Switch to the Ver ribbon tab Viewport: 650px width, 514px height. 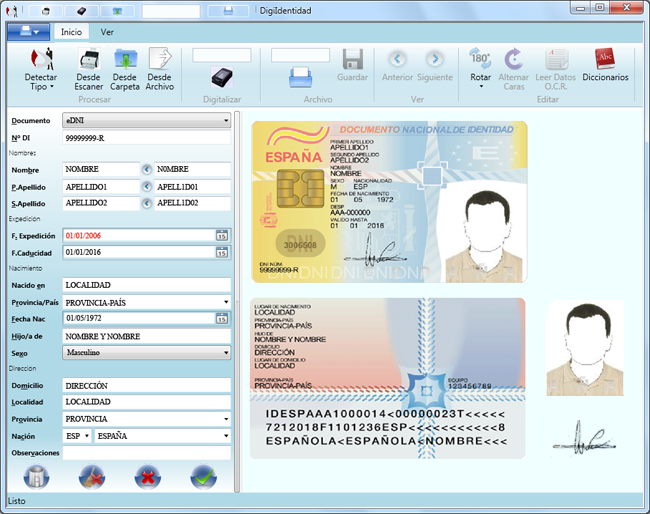107,31
